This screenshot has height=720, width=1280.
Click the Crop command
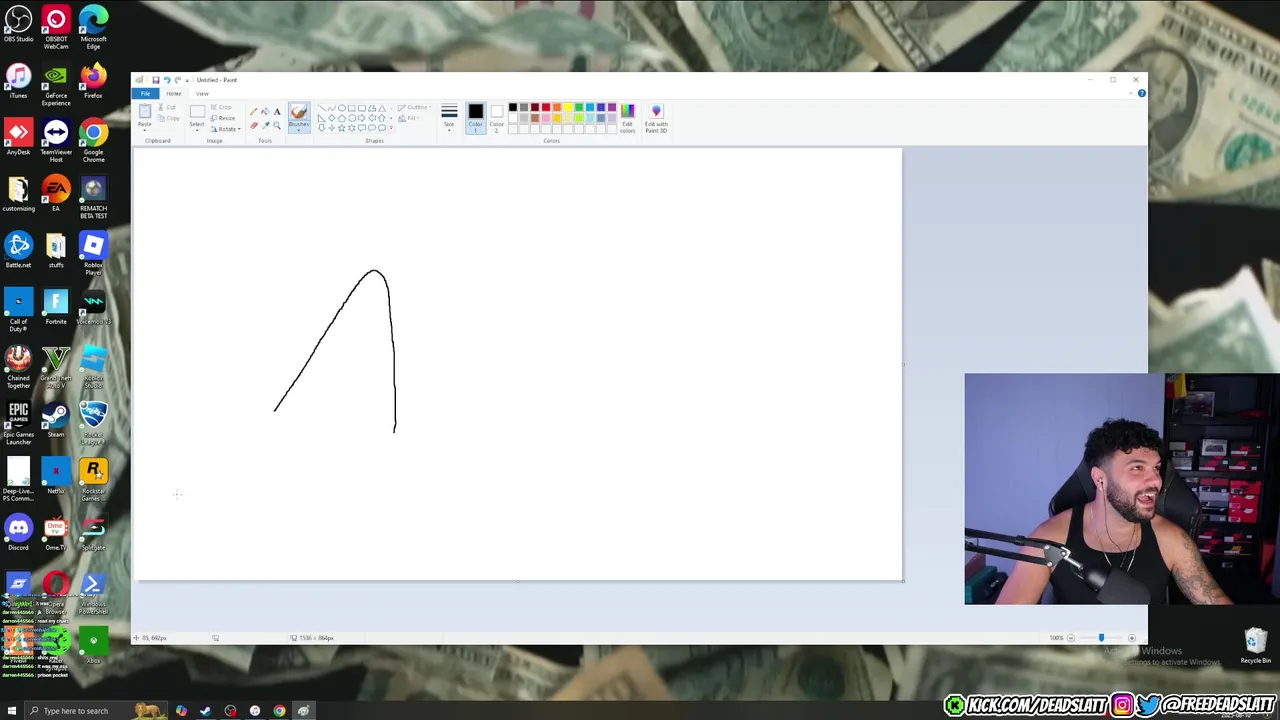point(221,107)
